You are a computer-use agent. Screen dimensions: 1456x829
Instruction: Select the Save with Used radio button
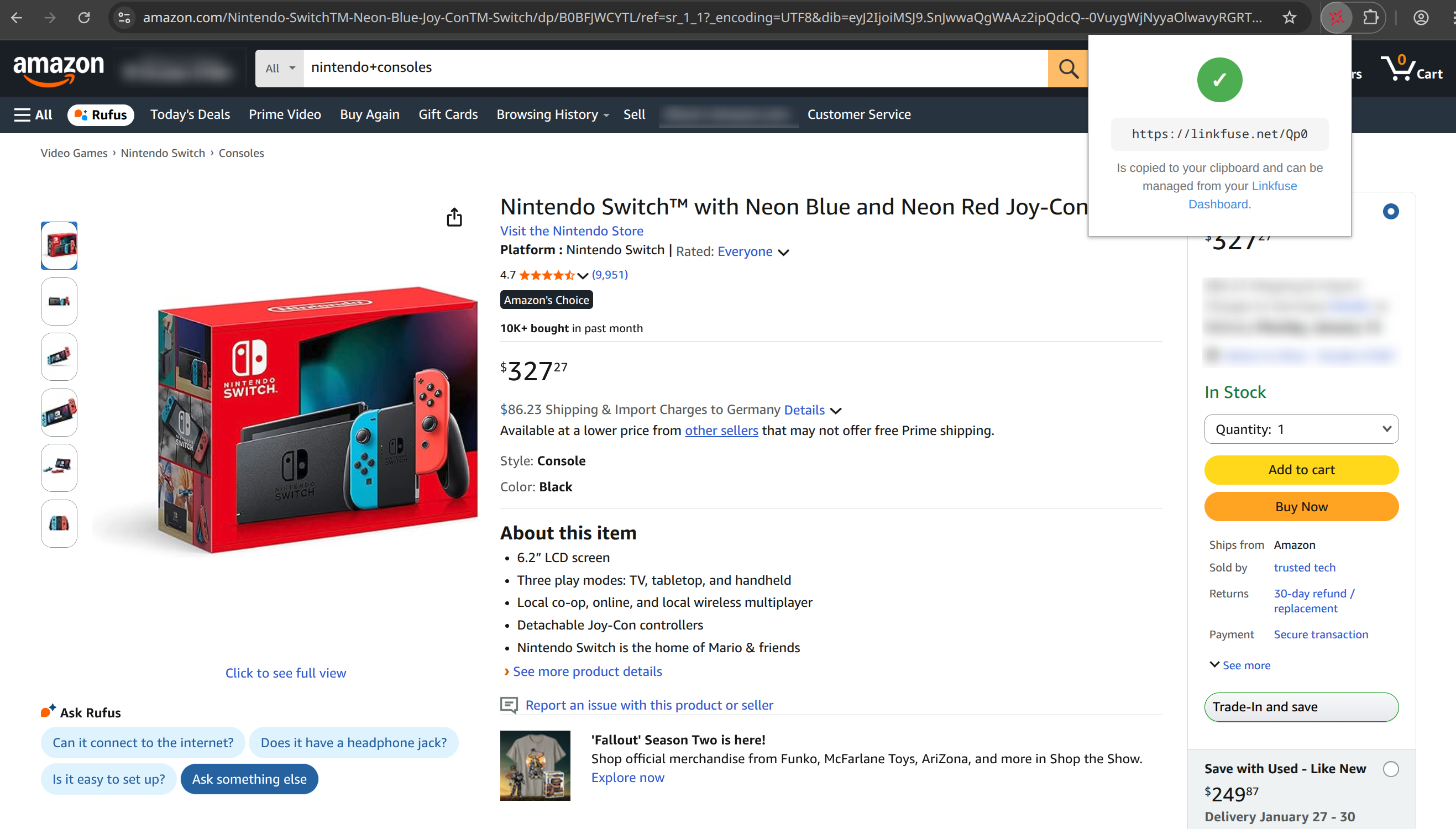[1391, 769]
